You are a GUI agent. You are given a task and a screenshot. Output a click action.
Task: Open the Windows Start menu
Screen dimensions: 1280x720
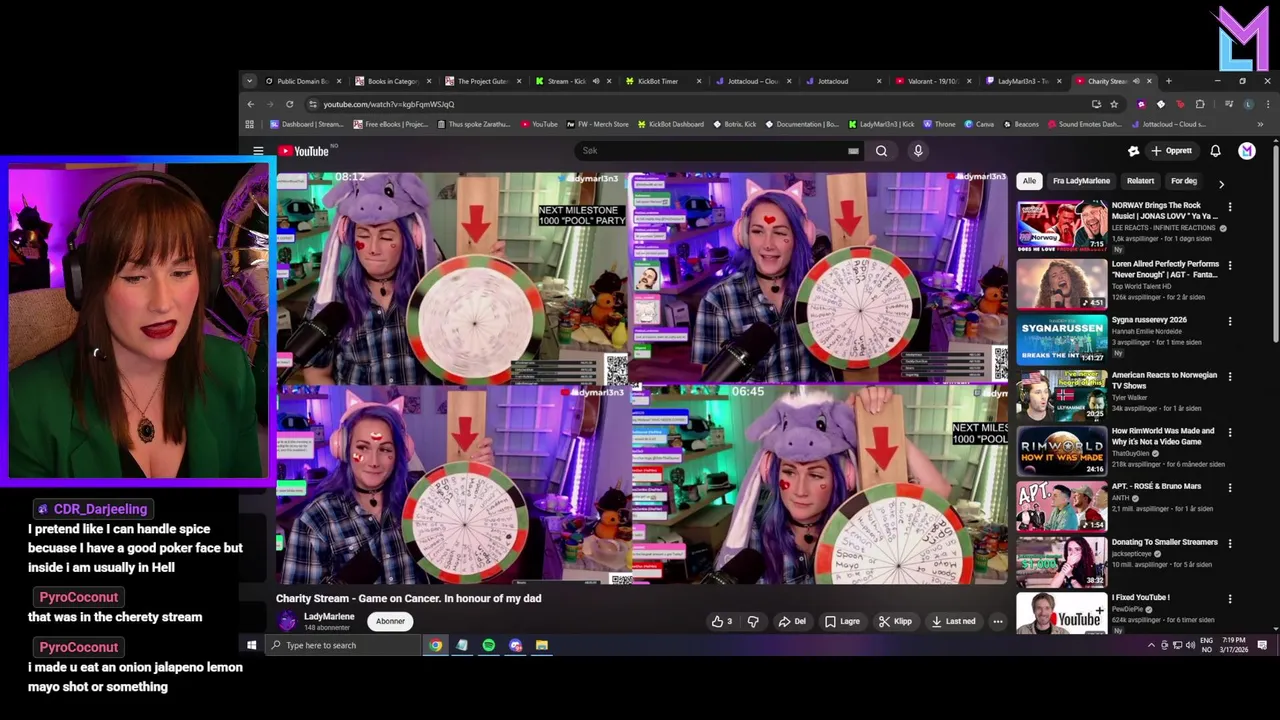[252, 645]
